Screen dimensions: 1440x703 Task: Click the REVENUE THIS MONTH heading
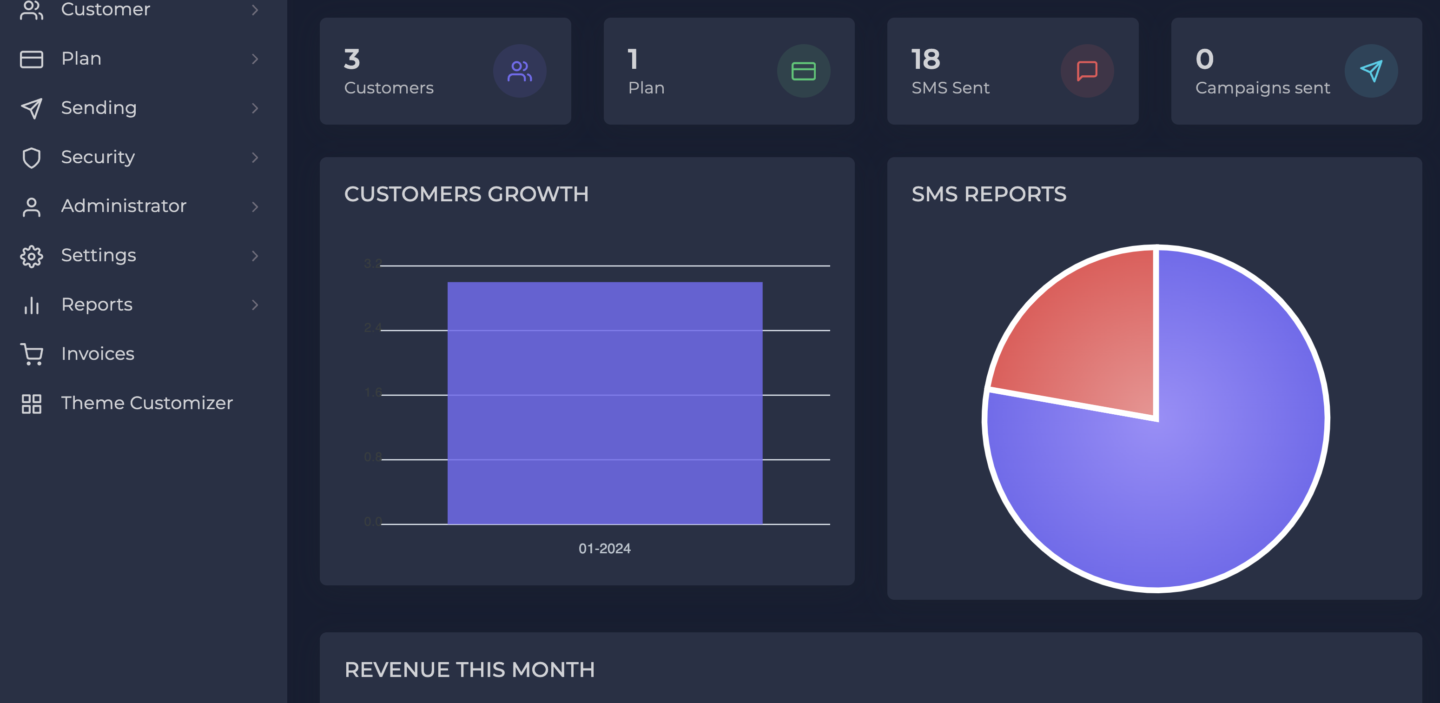pyautogui.click(x=469, y=670)
